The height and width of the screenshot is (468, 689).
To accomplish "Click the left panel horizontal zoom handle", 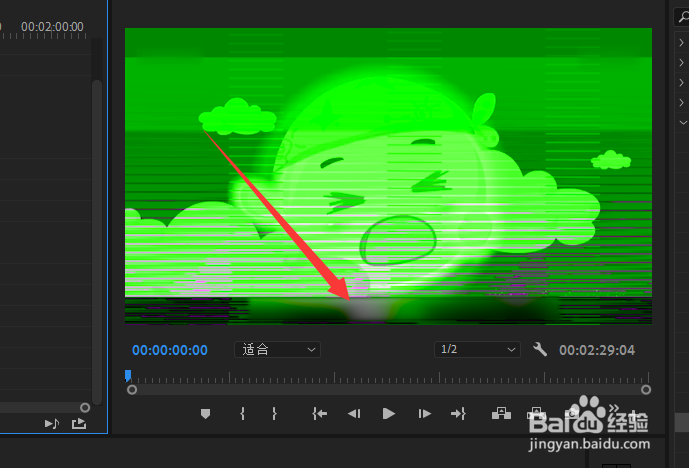I will [85, 408].
